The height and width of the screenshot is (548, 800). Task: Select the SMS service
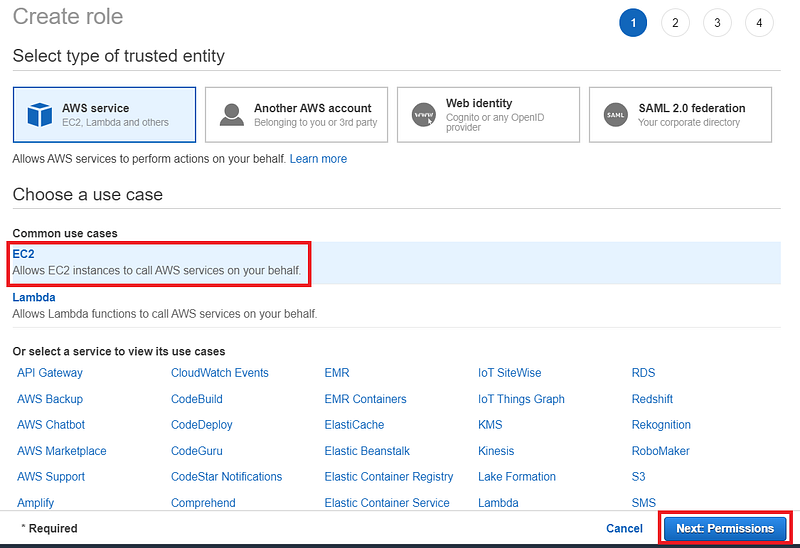[x=644, y=503]
